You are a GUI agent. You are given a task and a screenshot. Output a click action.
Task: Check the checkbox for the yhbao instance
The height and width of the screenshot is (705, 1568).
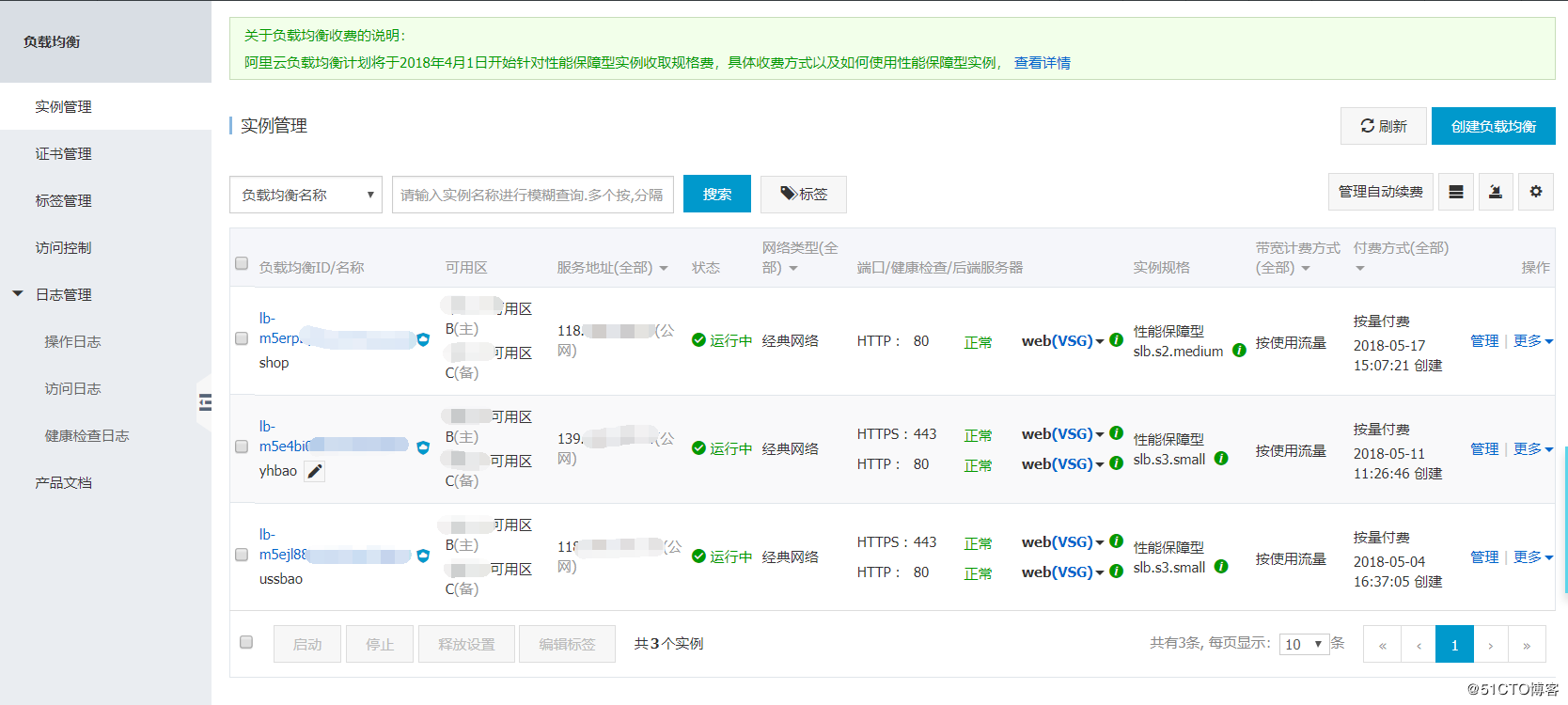click(242, 446)
